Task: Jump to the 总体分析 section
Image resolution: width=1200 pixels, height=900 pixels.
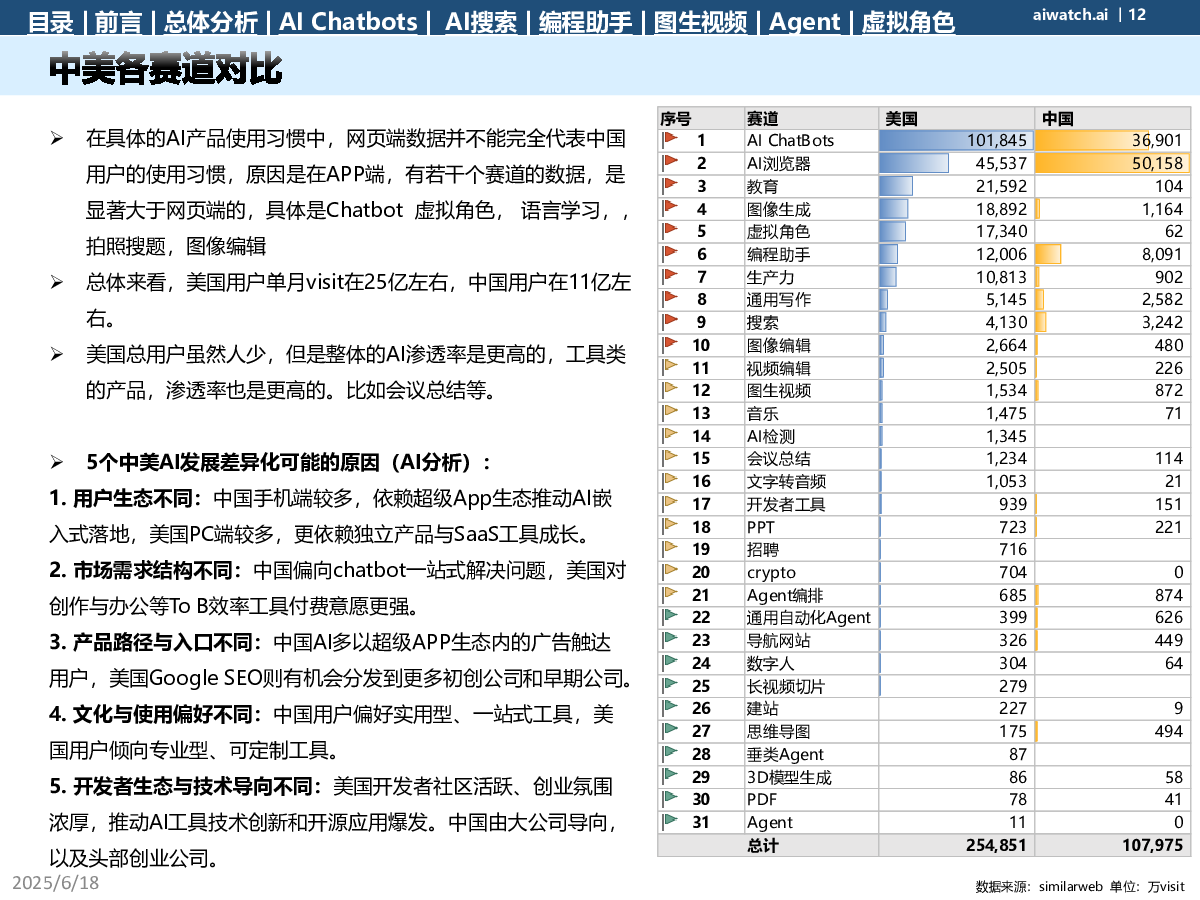Action: [x=210, y=21]
